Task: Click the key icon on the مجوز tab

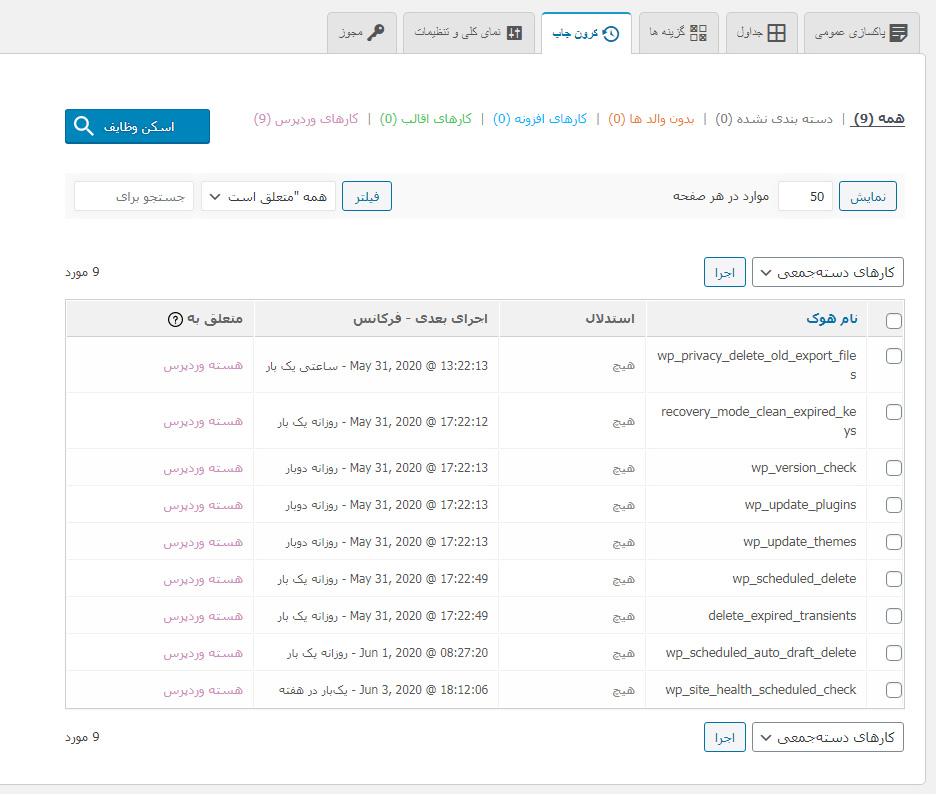Action: coord(375,32)
